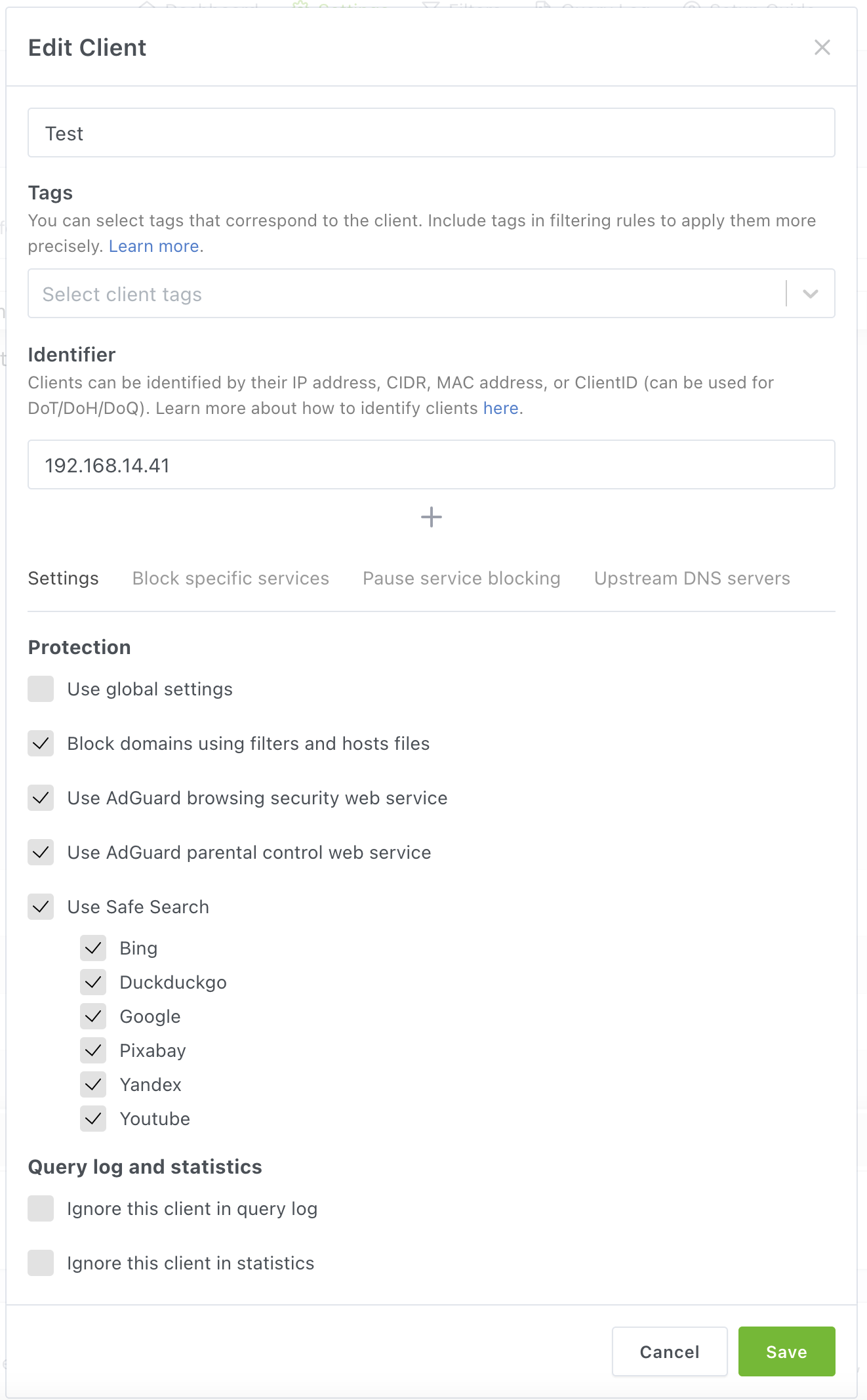Enable the Use global settings checkbox

click(41, 689)
